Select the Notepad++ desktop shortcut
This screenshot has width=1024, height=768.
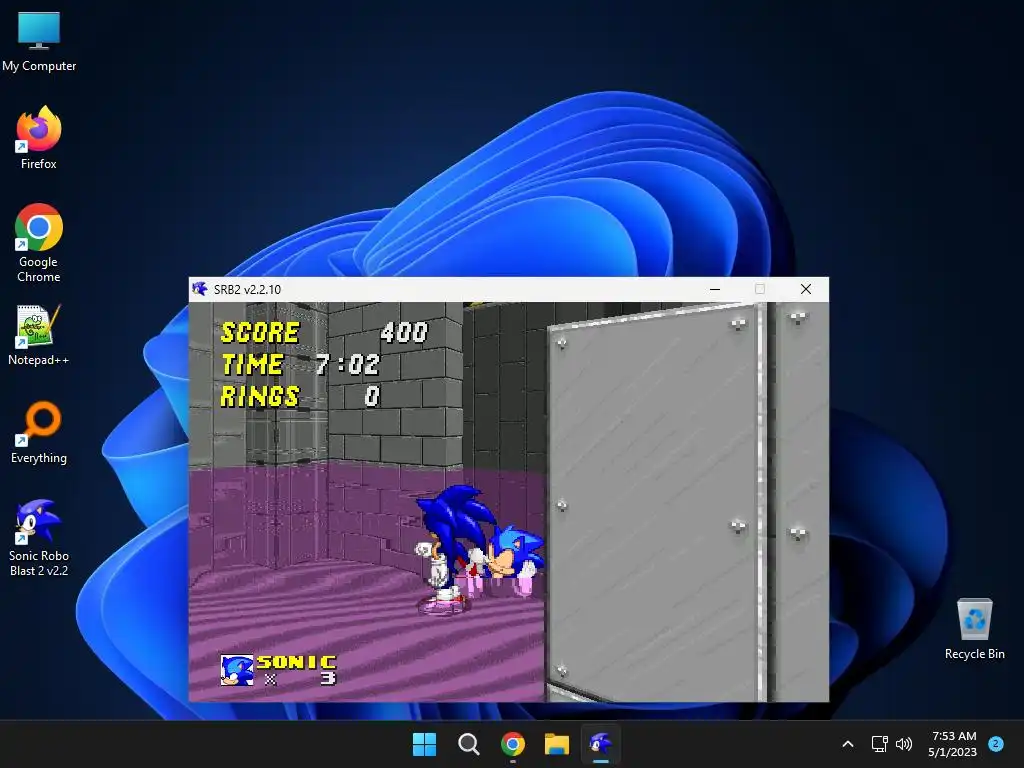[39, 334]
